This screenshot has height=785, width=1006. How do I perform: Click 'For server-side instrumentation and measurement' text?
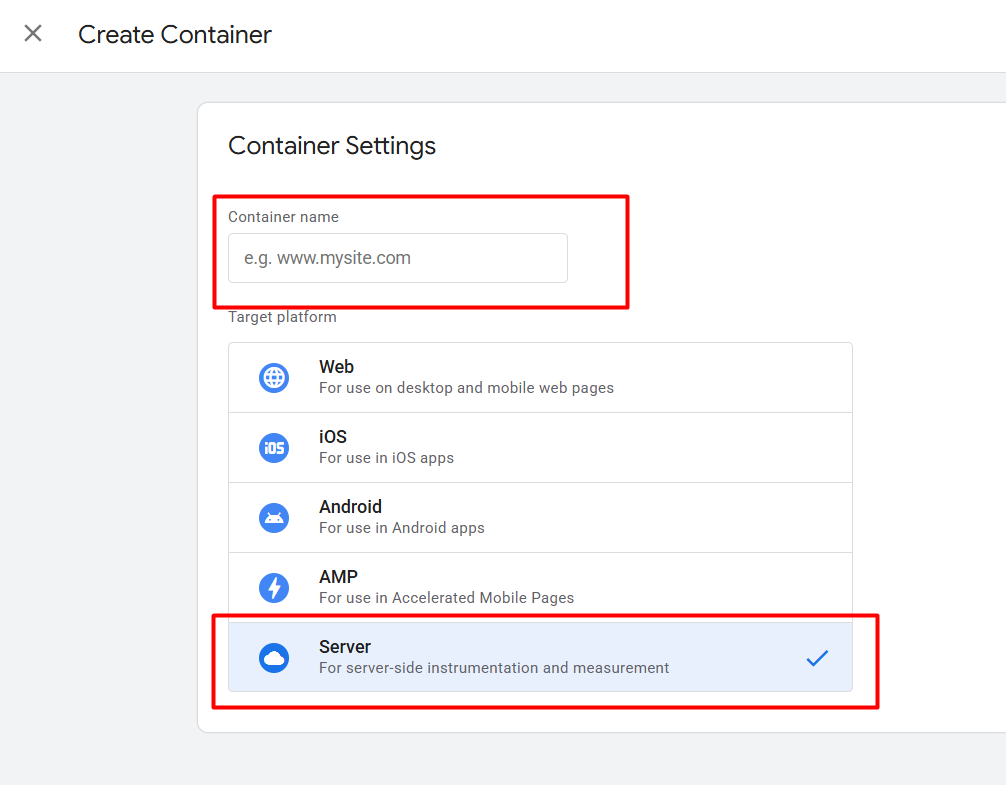point(494,668)
